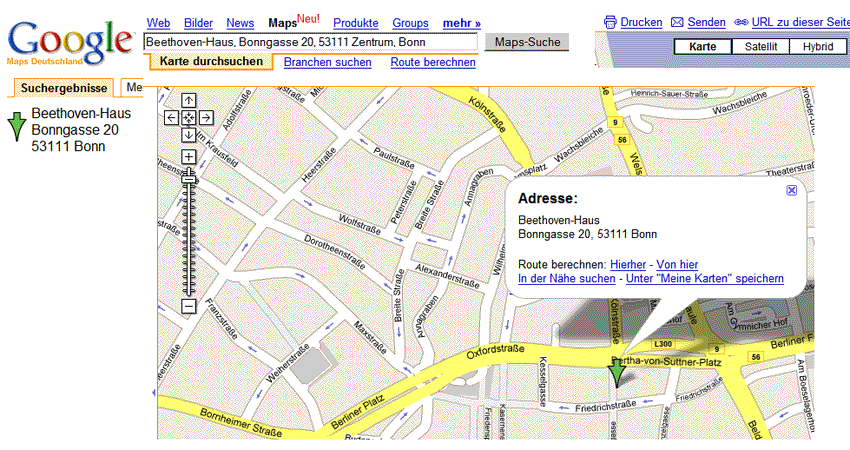This screenshot has height=450, width=850.
Task: Click the Friedrichstraße label on map
Action: [606, 406]
